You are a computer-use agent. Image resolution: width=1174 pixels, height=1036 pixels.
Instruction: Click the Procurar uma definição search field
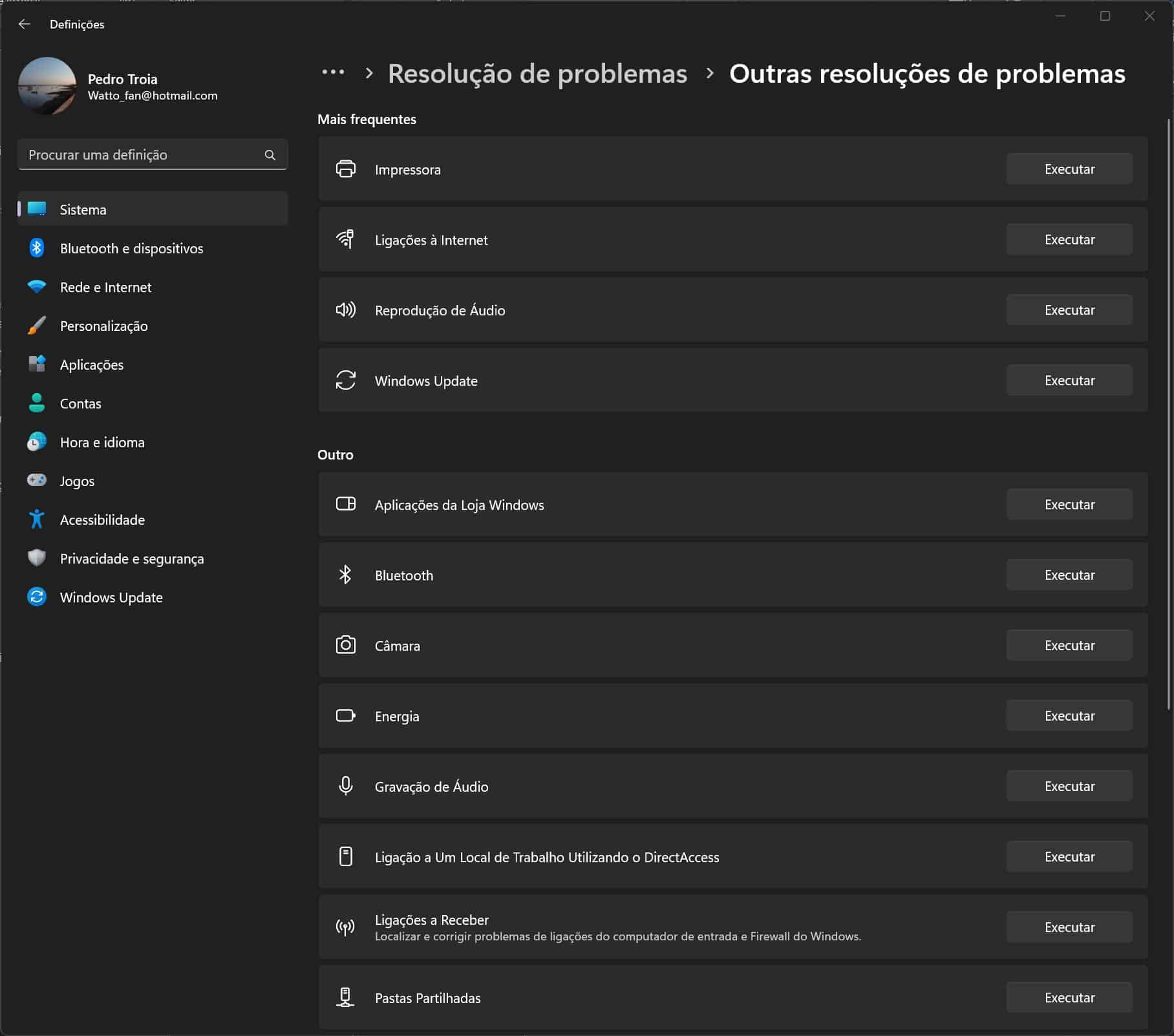[142, 155]
